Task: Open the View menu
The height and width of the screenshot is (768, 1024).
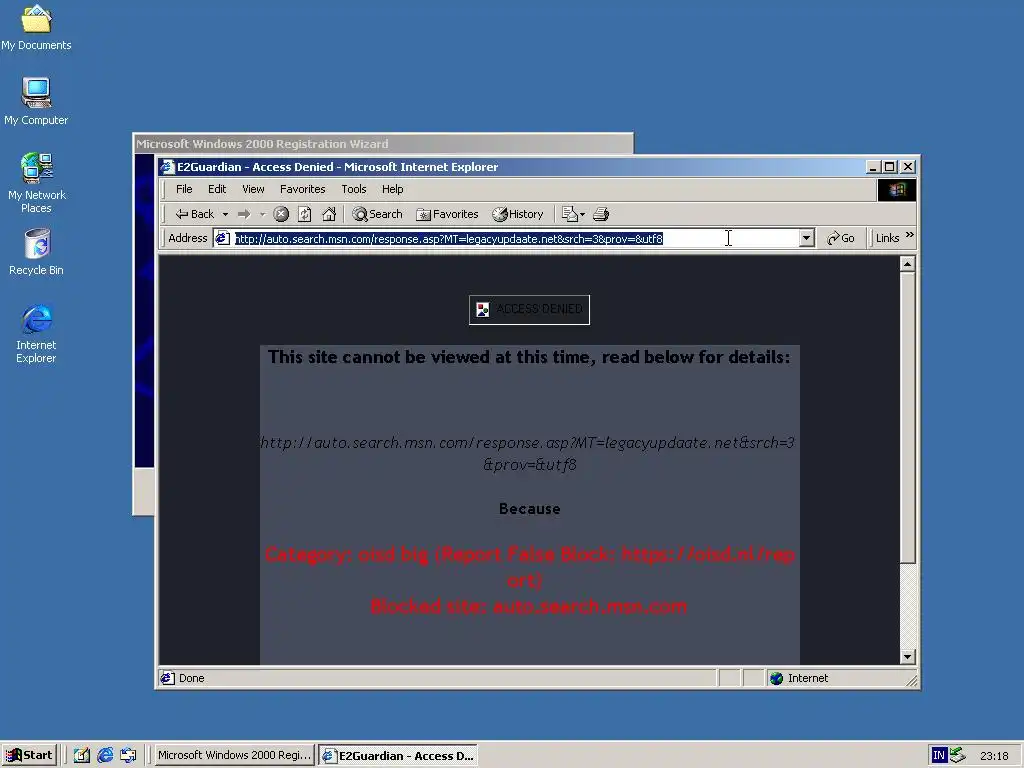Action: (x=253, y=189)
